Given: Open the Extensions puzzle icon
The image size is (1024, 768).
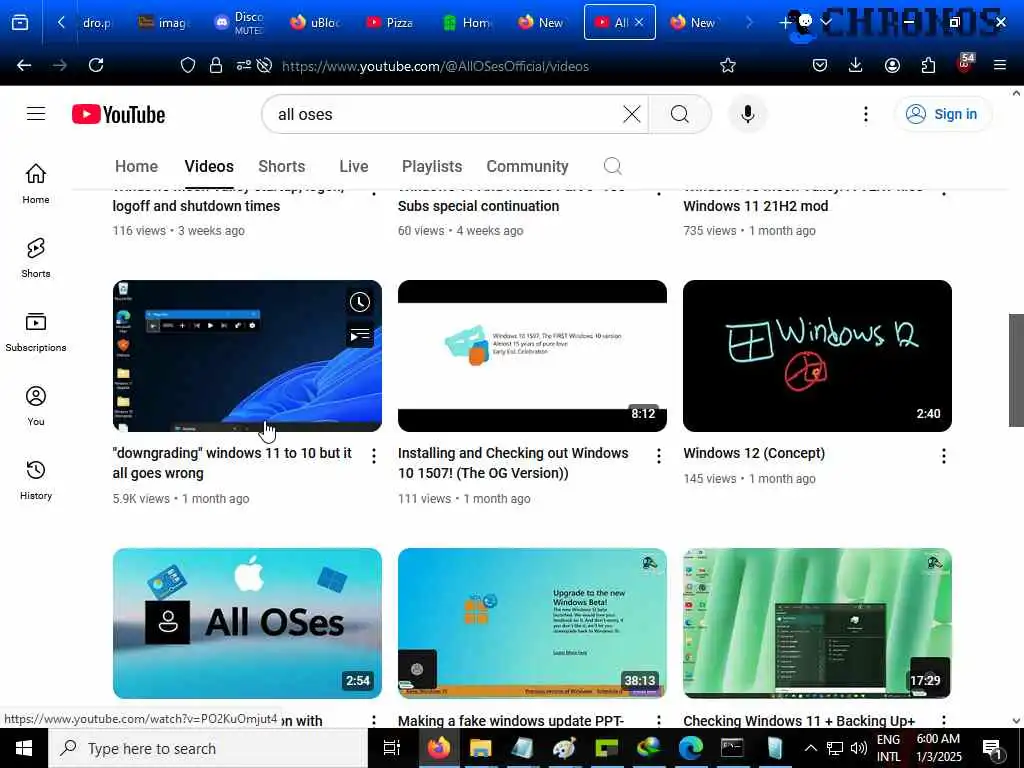Looking at the screenshot, I should [x=928, y=65].
